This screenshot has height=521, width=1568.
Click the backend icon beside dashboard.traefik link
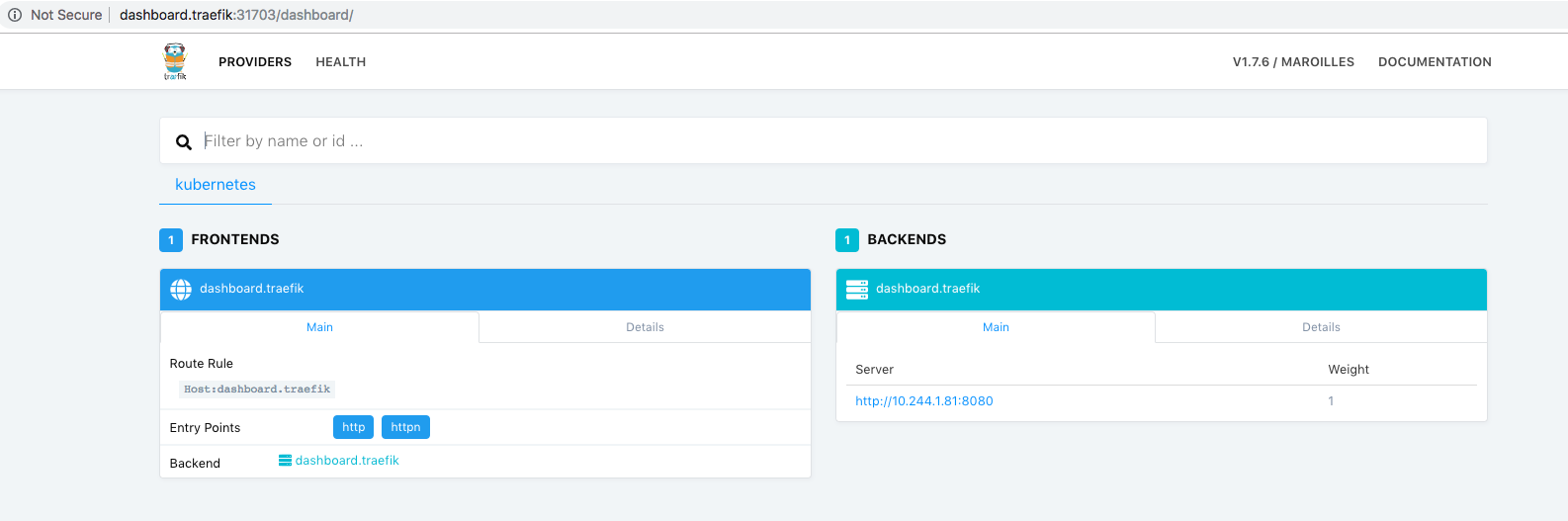[x=285, y=461]
